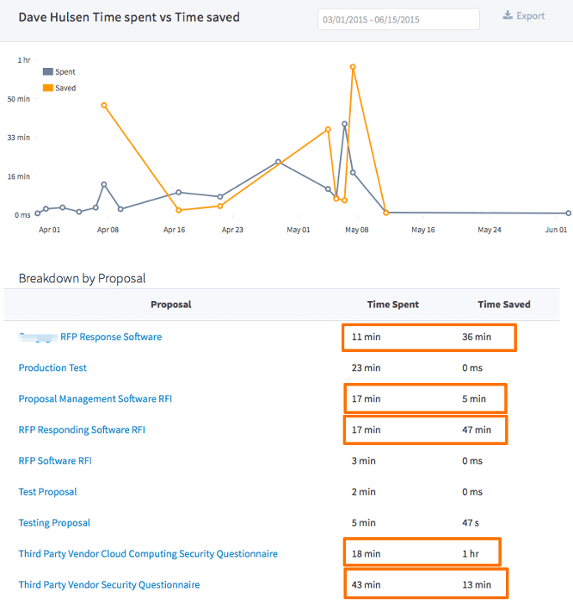Click the 43 min time spent value

click(366, 585)
